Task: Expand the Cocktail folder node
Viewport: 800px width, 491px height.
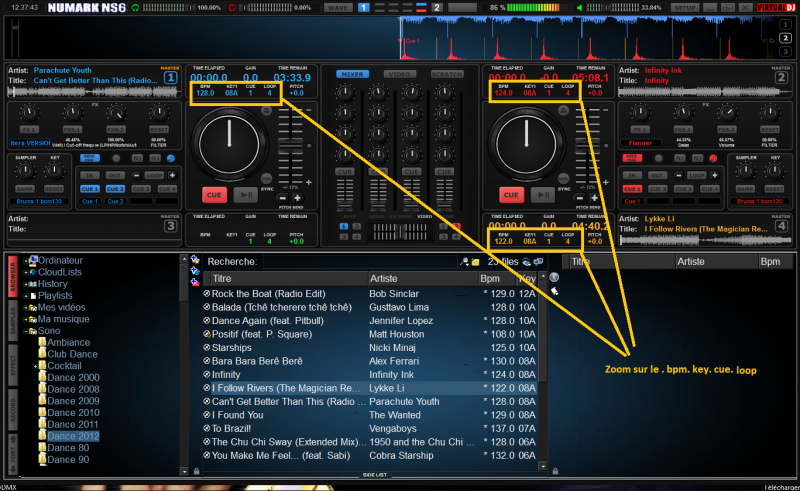Action: (x=35, y=366)
